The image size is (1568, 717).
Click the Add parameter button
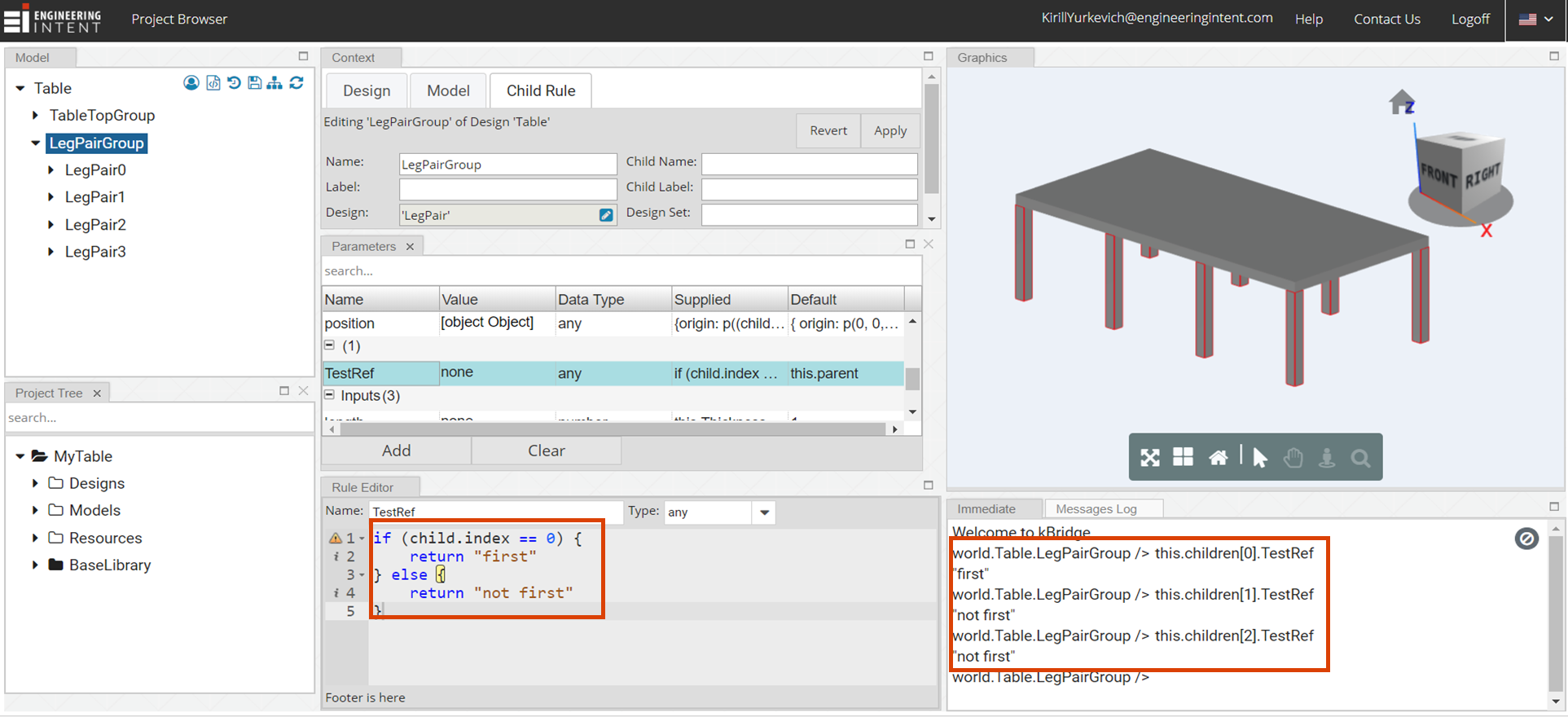pyautogui.click(x=397, y=451)
